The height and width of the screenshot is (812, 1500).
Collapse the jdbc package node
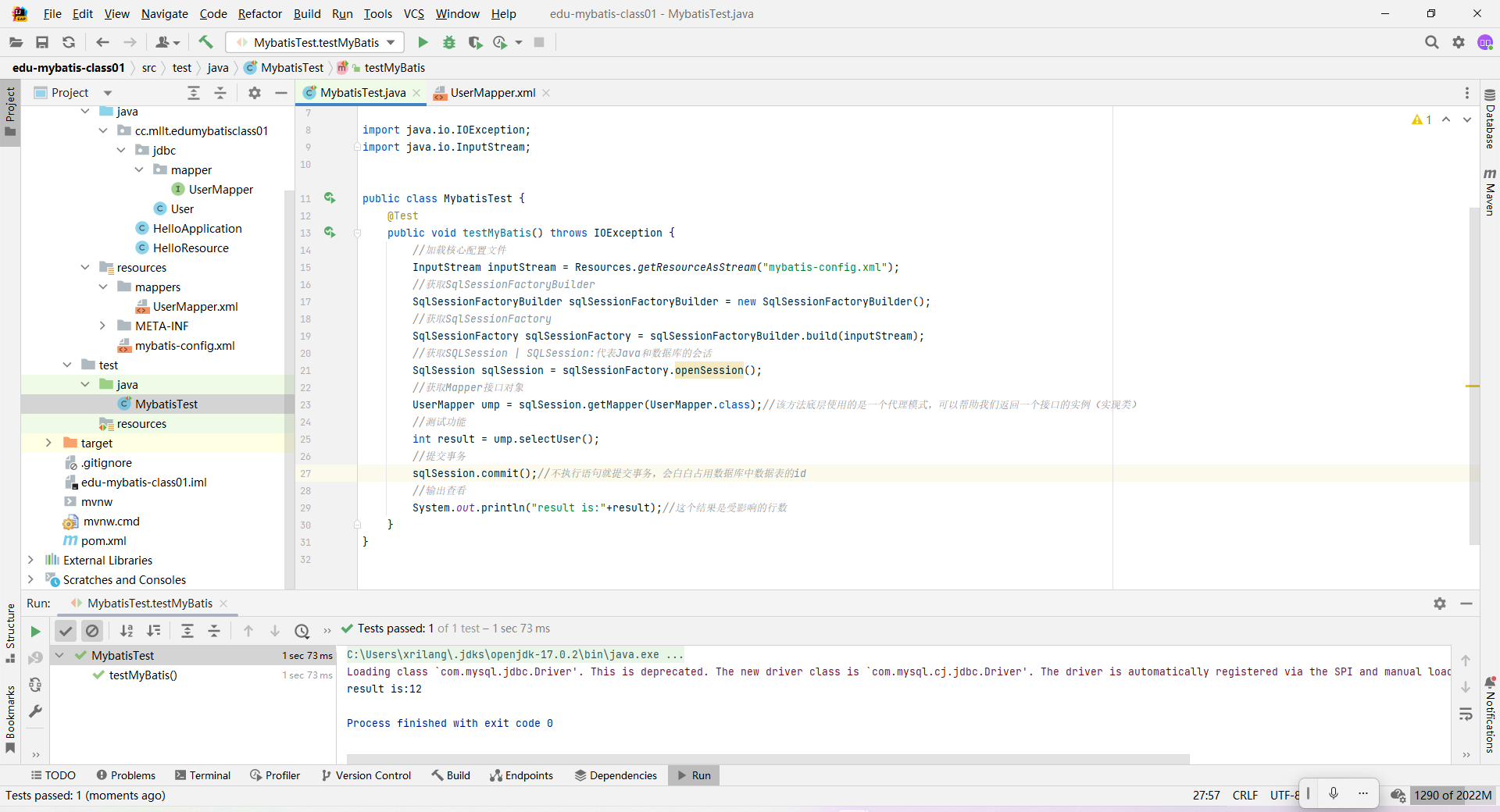pyautogui.click(x=121, y=150)
